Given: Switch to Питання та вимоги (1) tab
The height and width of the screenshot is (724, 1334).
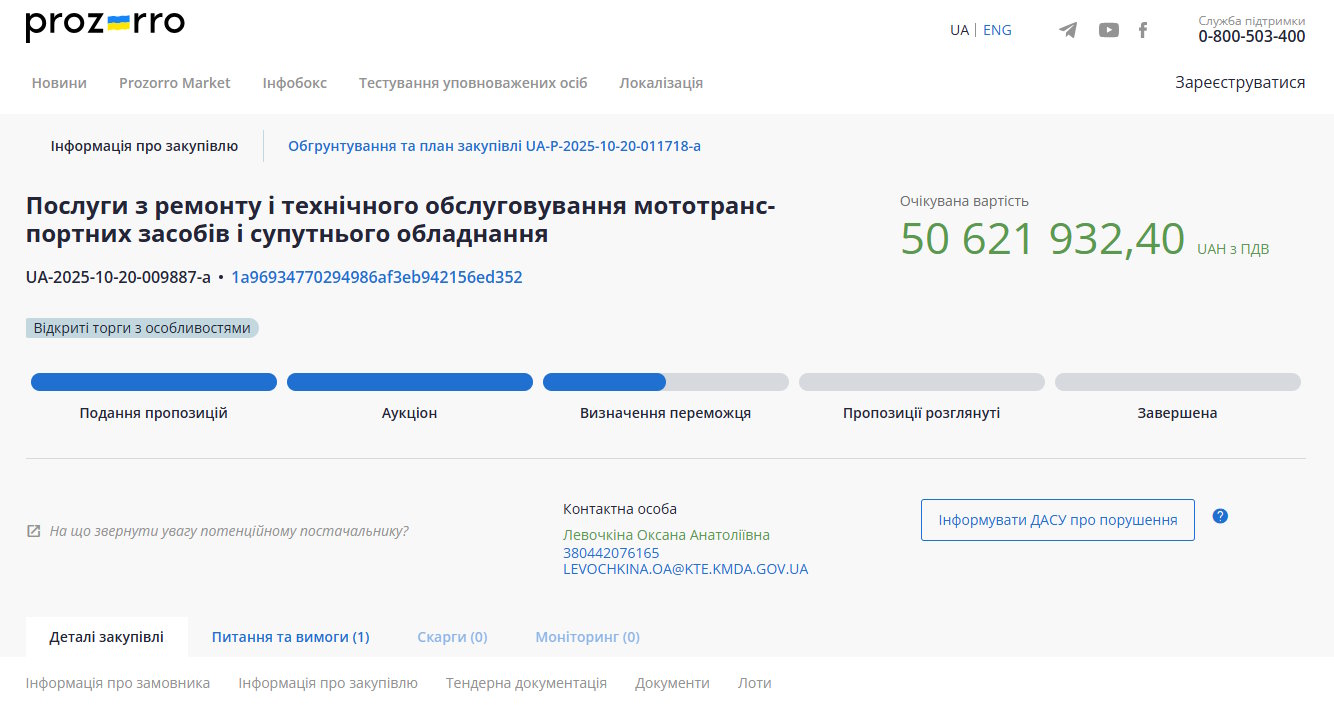Looking at the screenshot, I should point(290,637).
